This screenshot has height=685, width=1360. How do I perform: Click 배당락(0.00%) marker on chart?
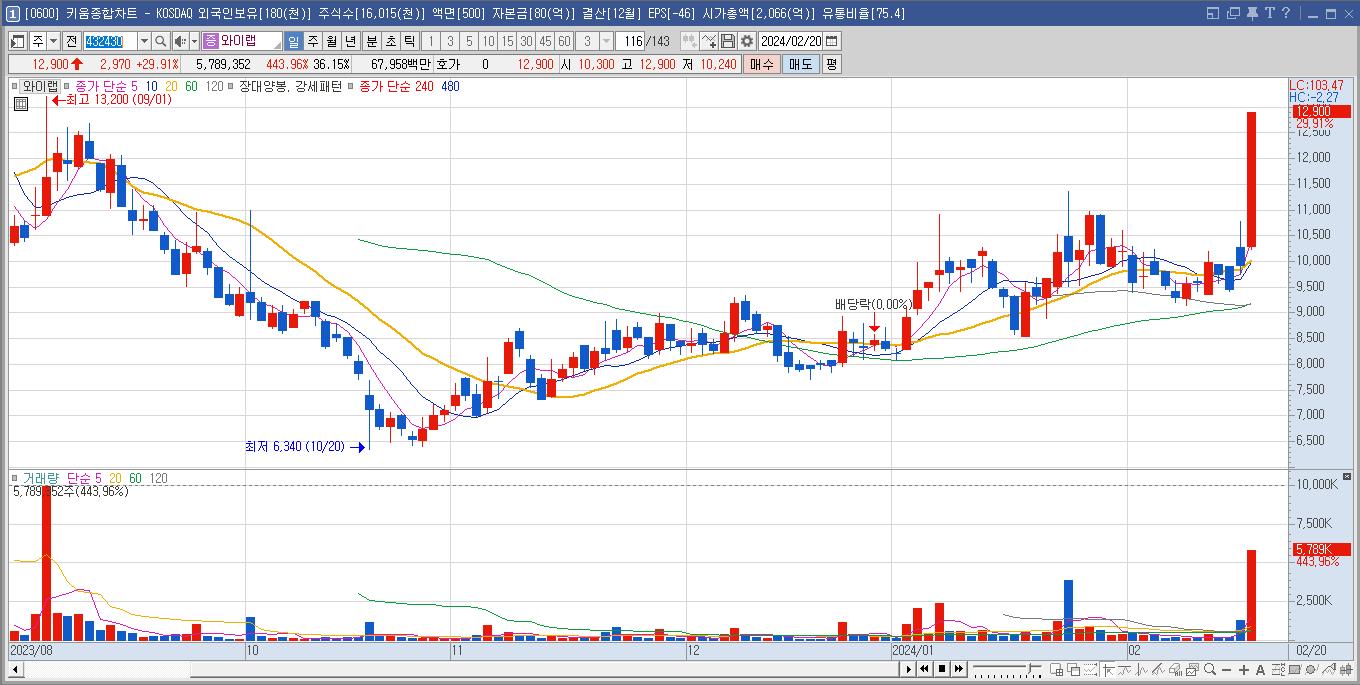point(874,305)
